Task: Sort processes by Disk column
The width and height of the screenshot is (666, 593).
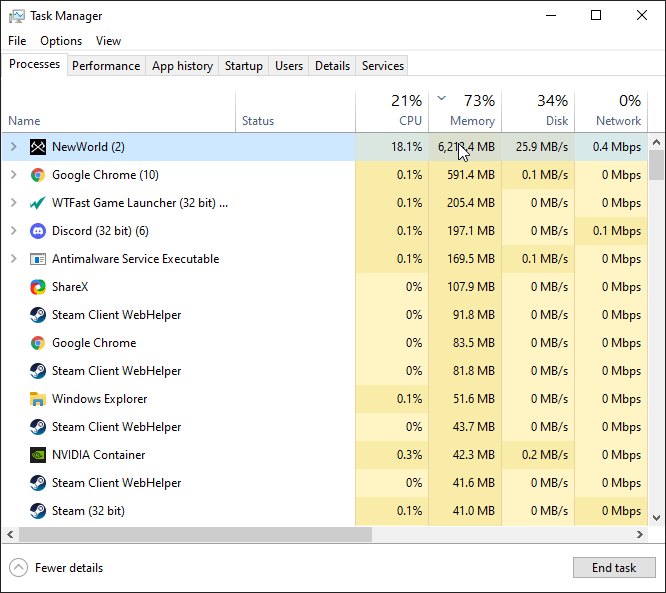Action: coord(538,112)
